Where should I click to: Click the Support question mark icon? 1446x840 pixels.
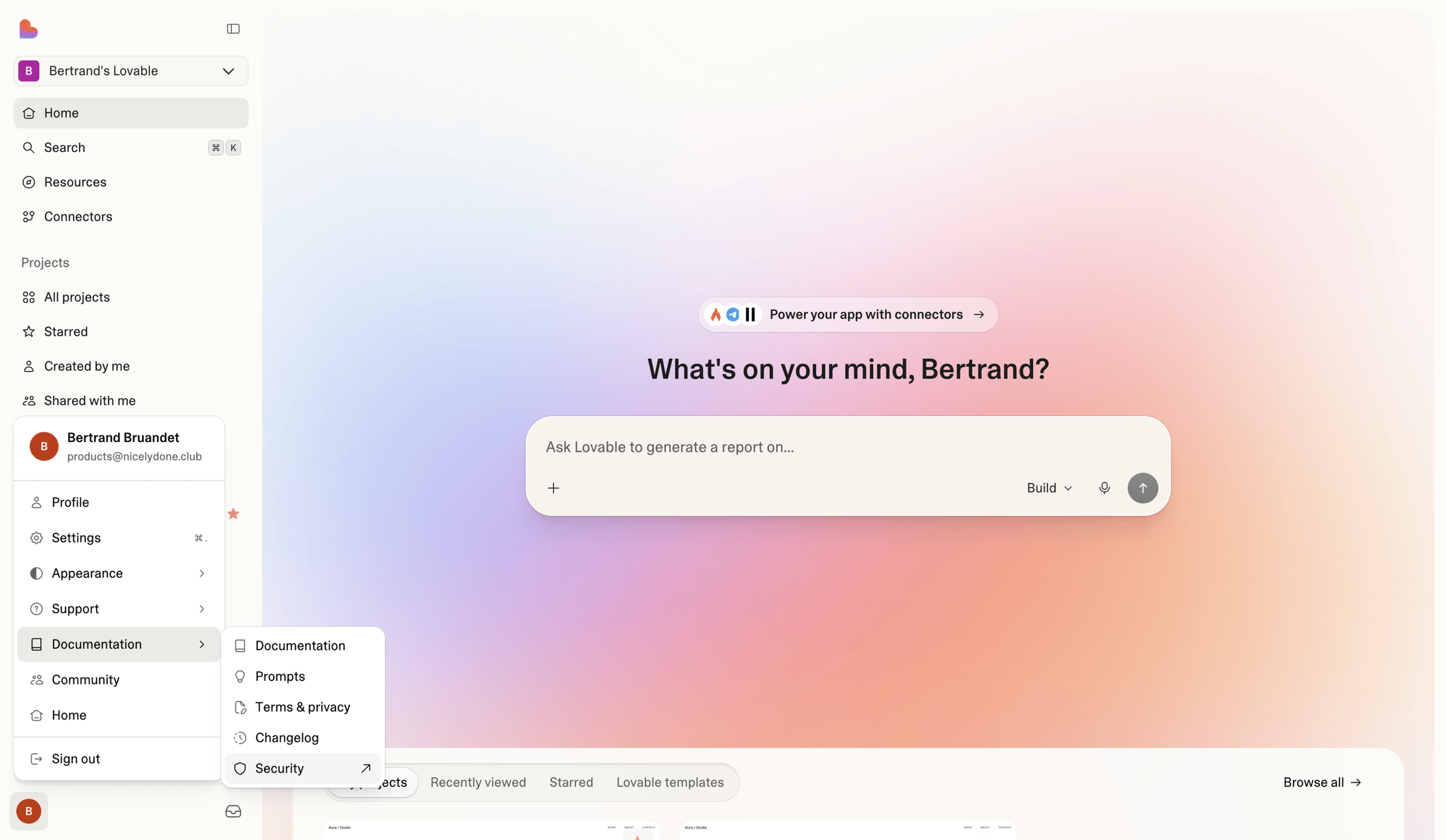(x=36, y=609)
